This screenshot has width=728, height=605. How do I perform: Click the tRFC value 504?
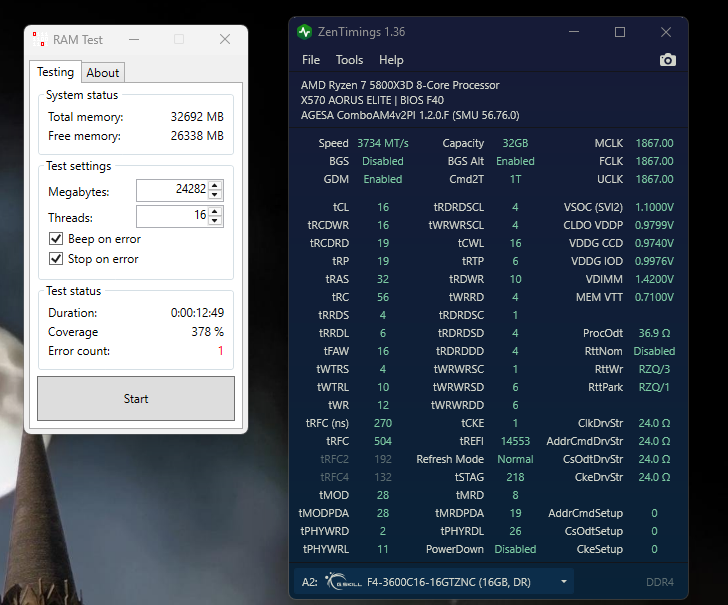[x=383, y=441]
